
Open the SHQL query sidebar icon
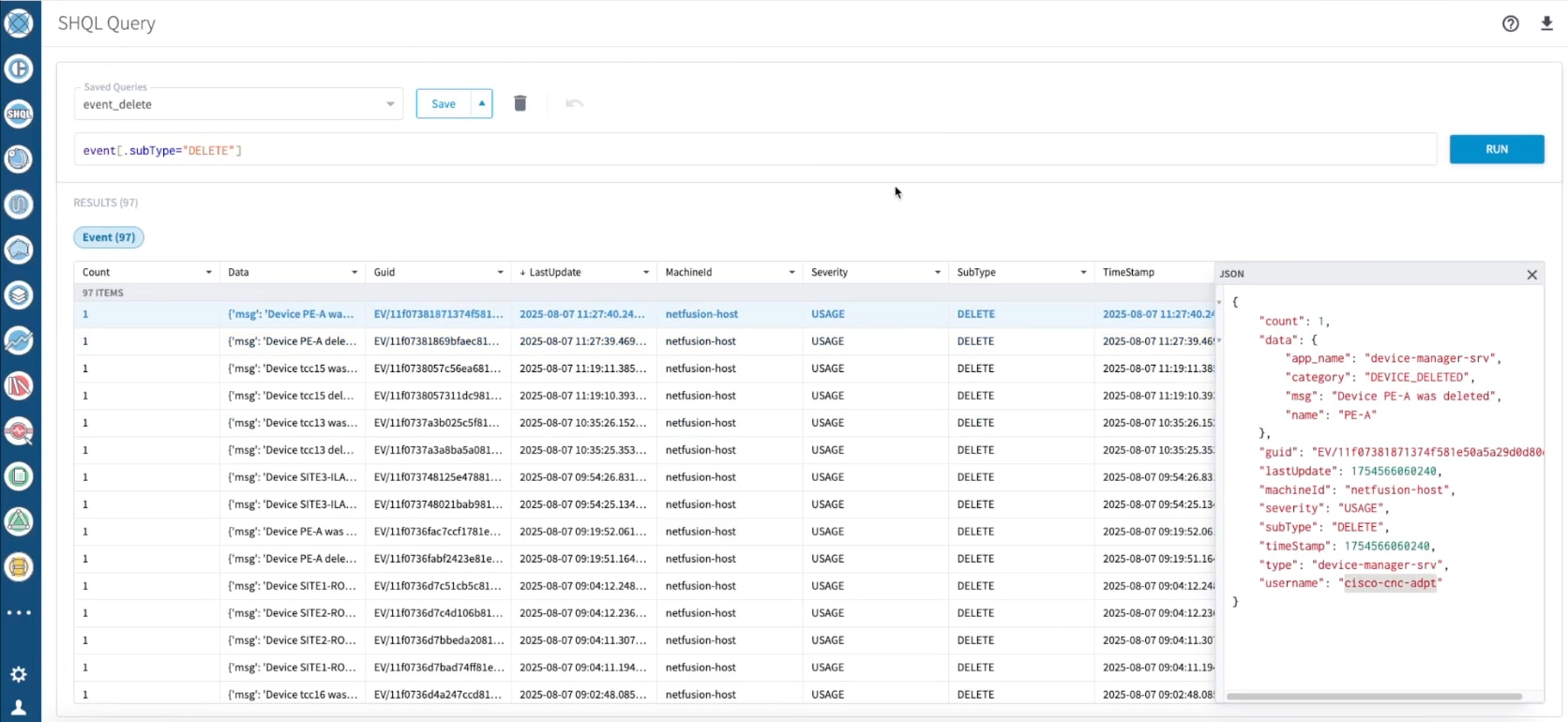click(x=19, y=113)
